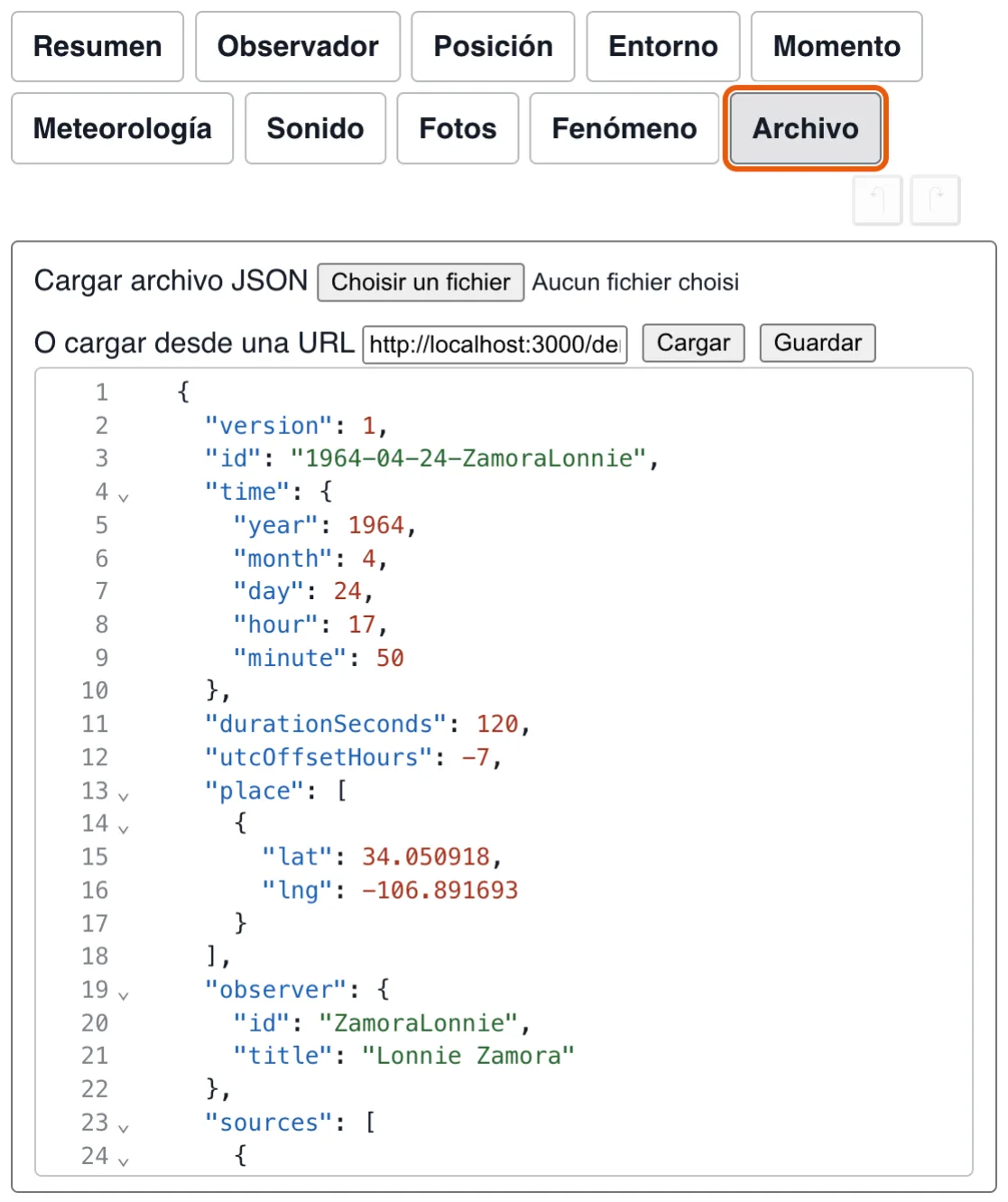Screen dimensions: 1008x1202
Task: Click the "version" key in the editor
Action: (269, 425)
